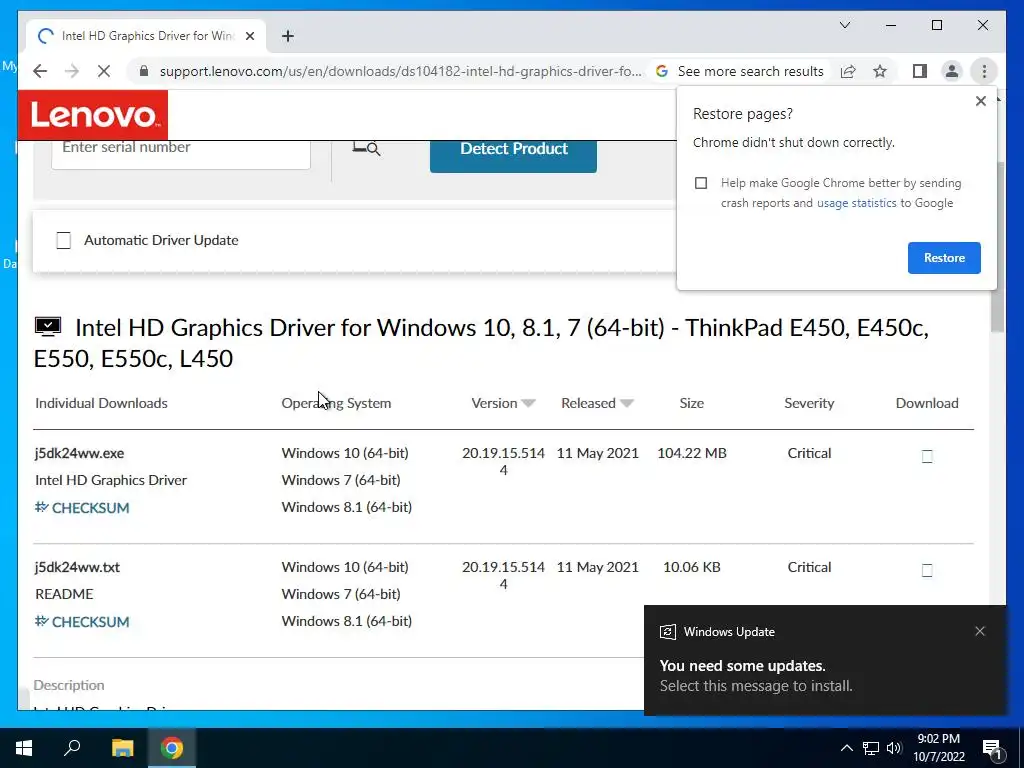Select j5dk24ww.txt for download
This screenshot has height=768, width=1024.
927,570
